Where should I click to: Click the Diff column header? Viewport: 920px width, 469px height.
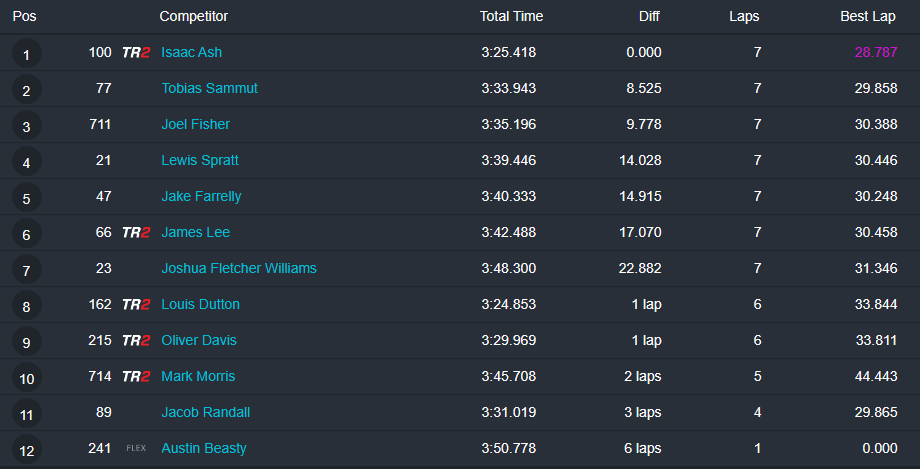point(649,16)
